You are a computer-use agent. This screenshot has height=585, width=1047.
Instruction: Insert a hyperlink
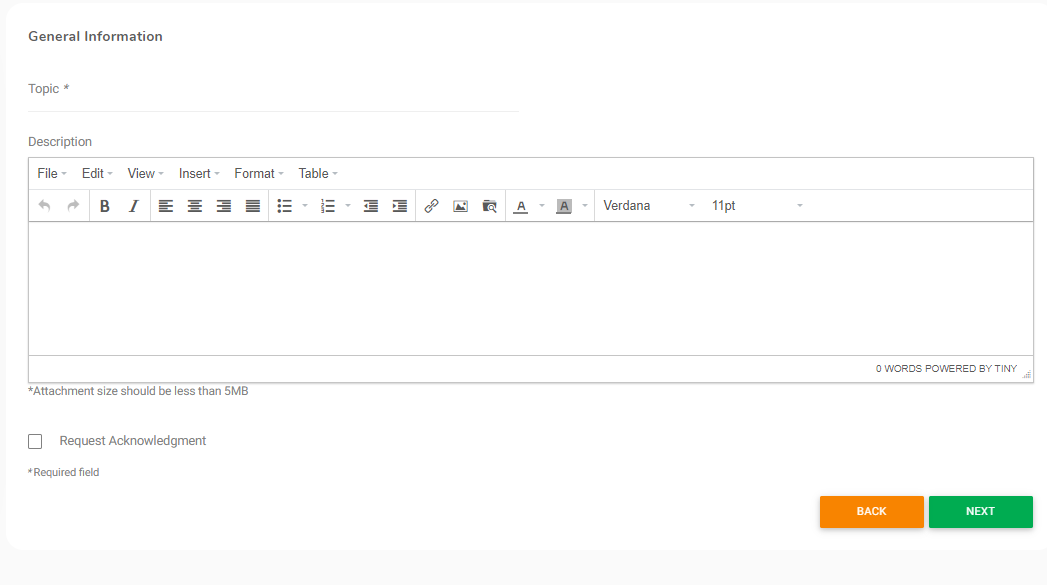coord(431,206)
